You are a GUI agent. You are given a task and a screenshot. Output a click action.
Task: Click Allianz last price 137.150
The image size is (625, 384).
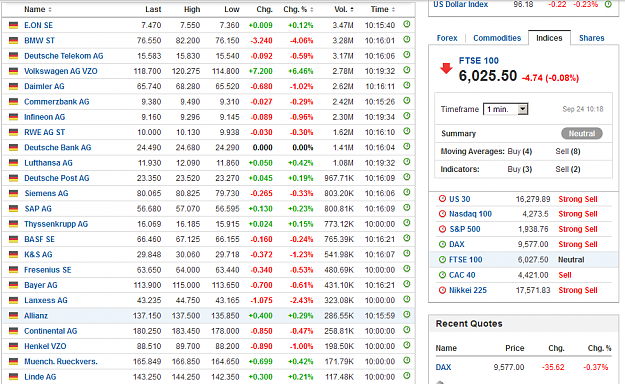(x=147, y=316)
